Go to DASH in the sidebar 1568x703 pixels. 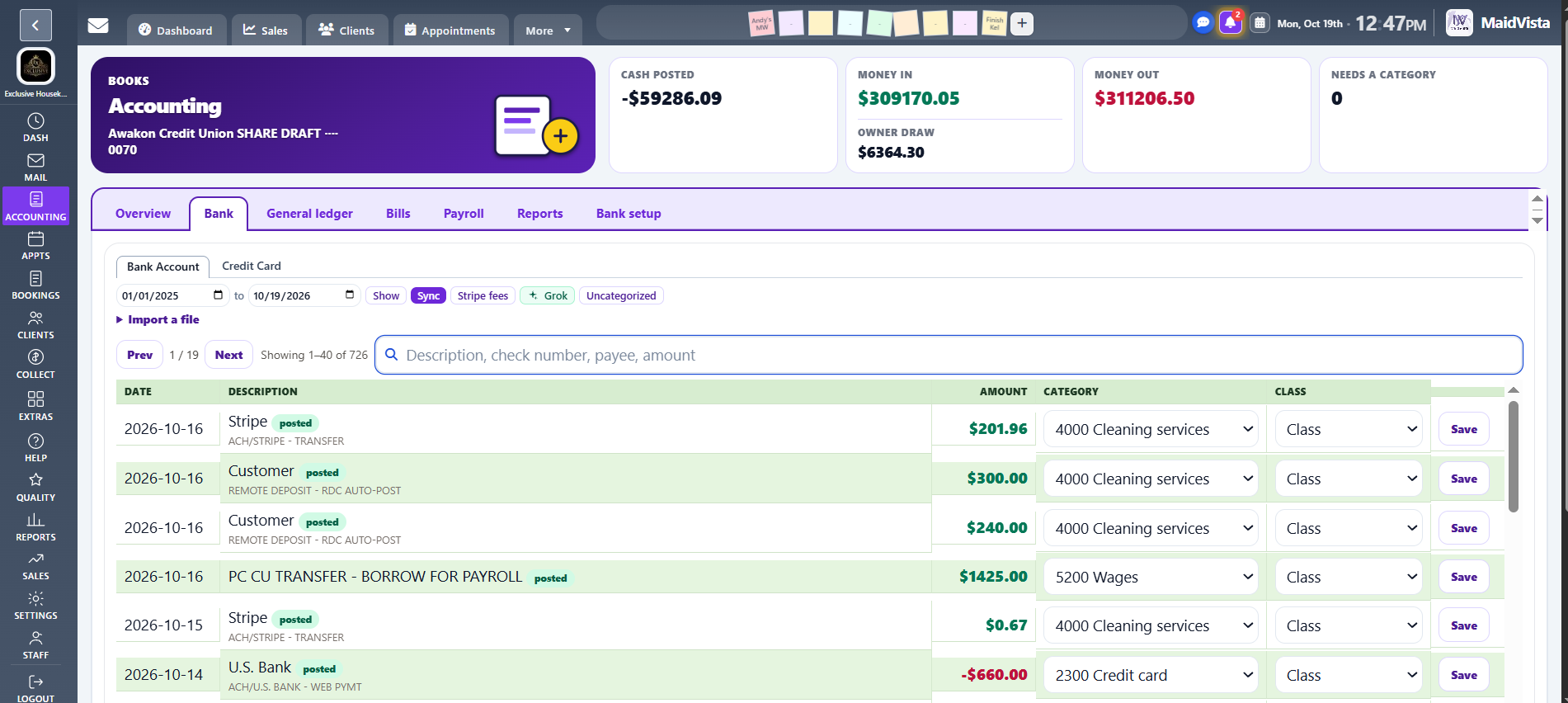tap(35, 127)
